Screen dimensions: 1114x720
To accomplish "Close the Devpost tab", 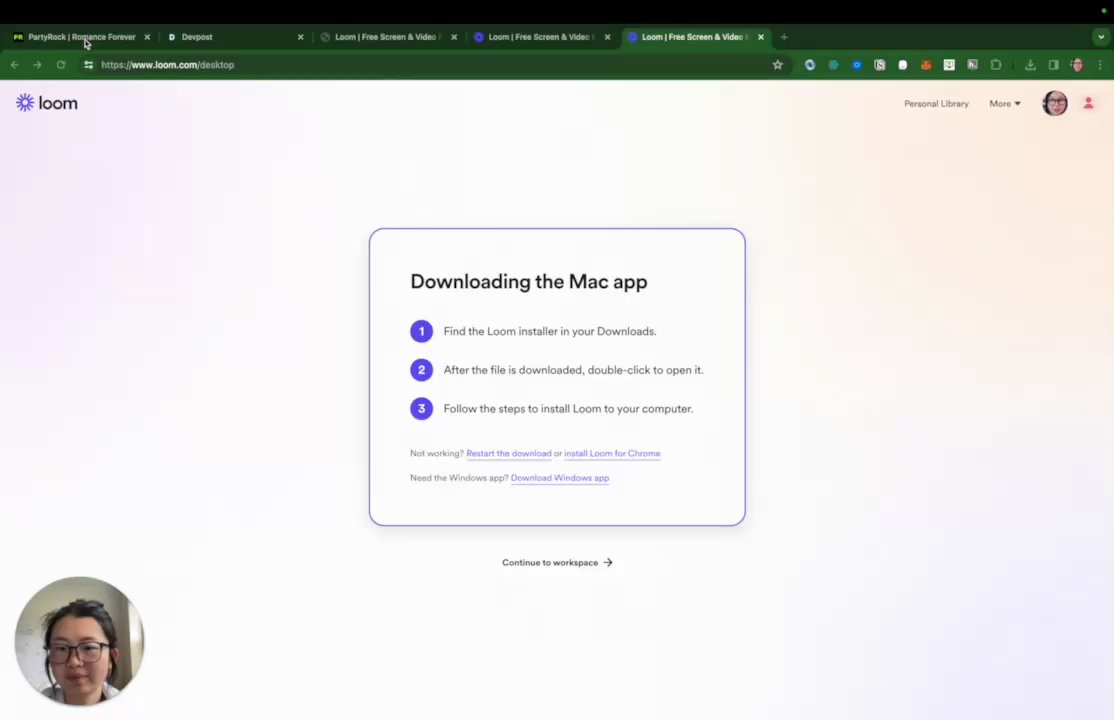I will [x=301, y=37].
